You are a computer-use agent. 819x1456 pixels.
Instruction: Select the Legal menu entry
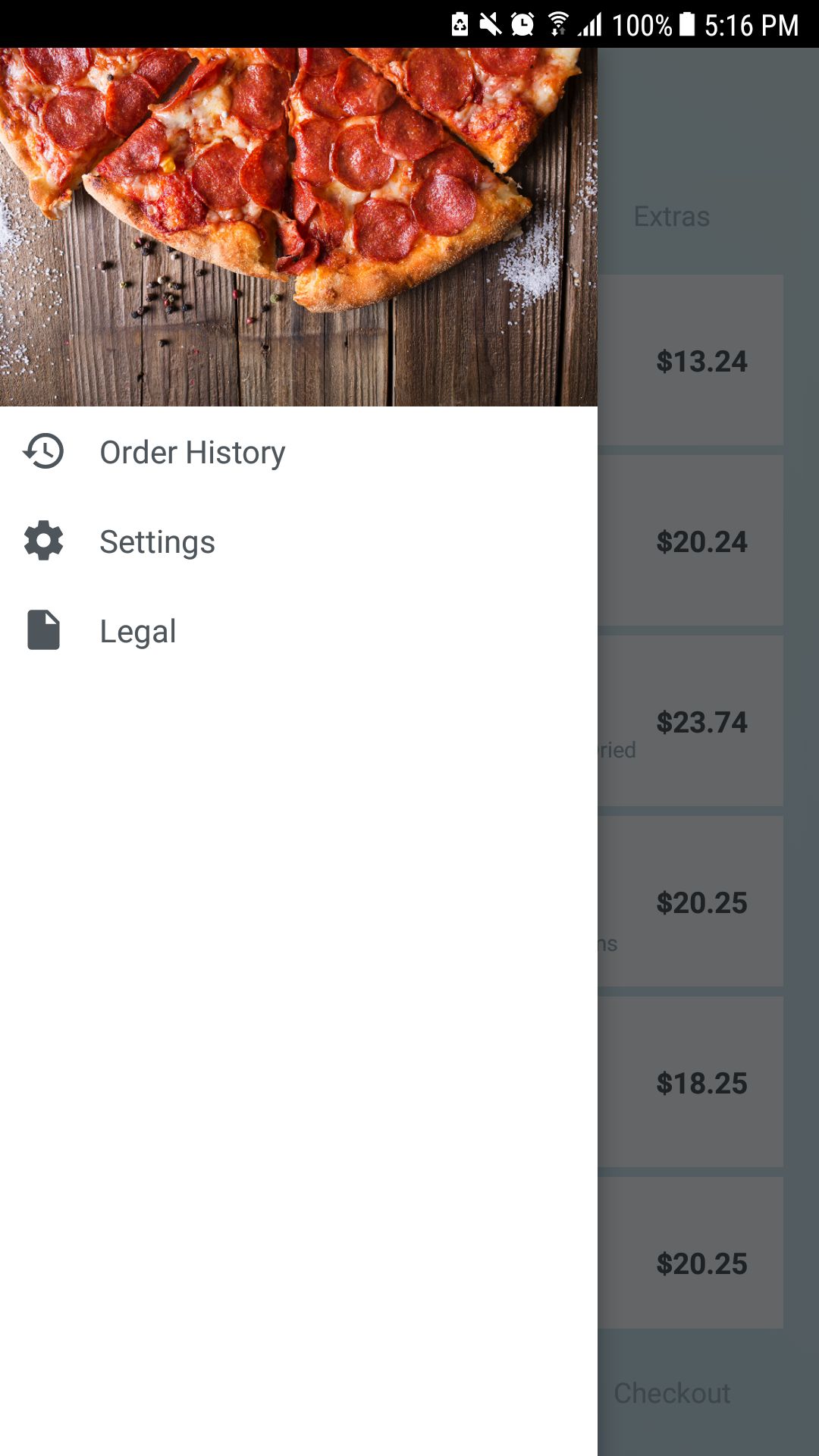(138, 632)
